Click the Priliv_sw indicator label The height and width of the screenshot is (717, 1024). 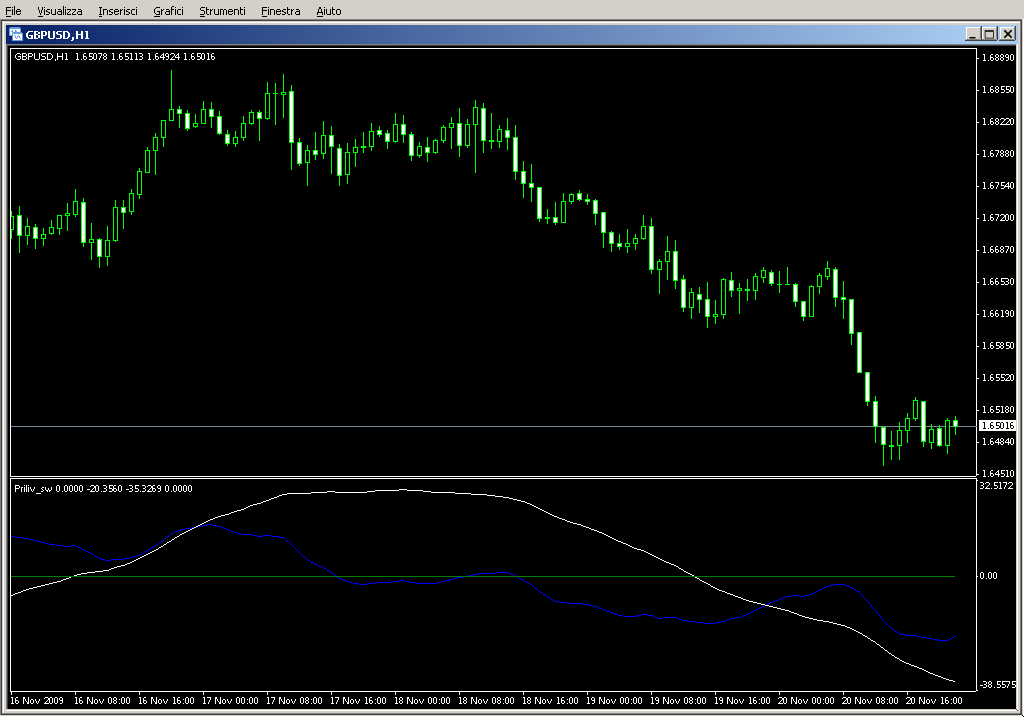[103, 488]
